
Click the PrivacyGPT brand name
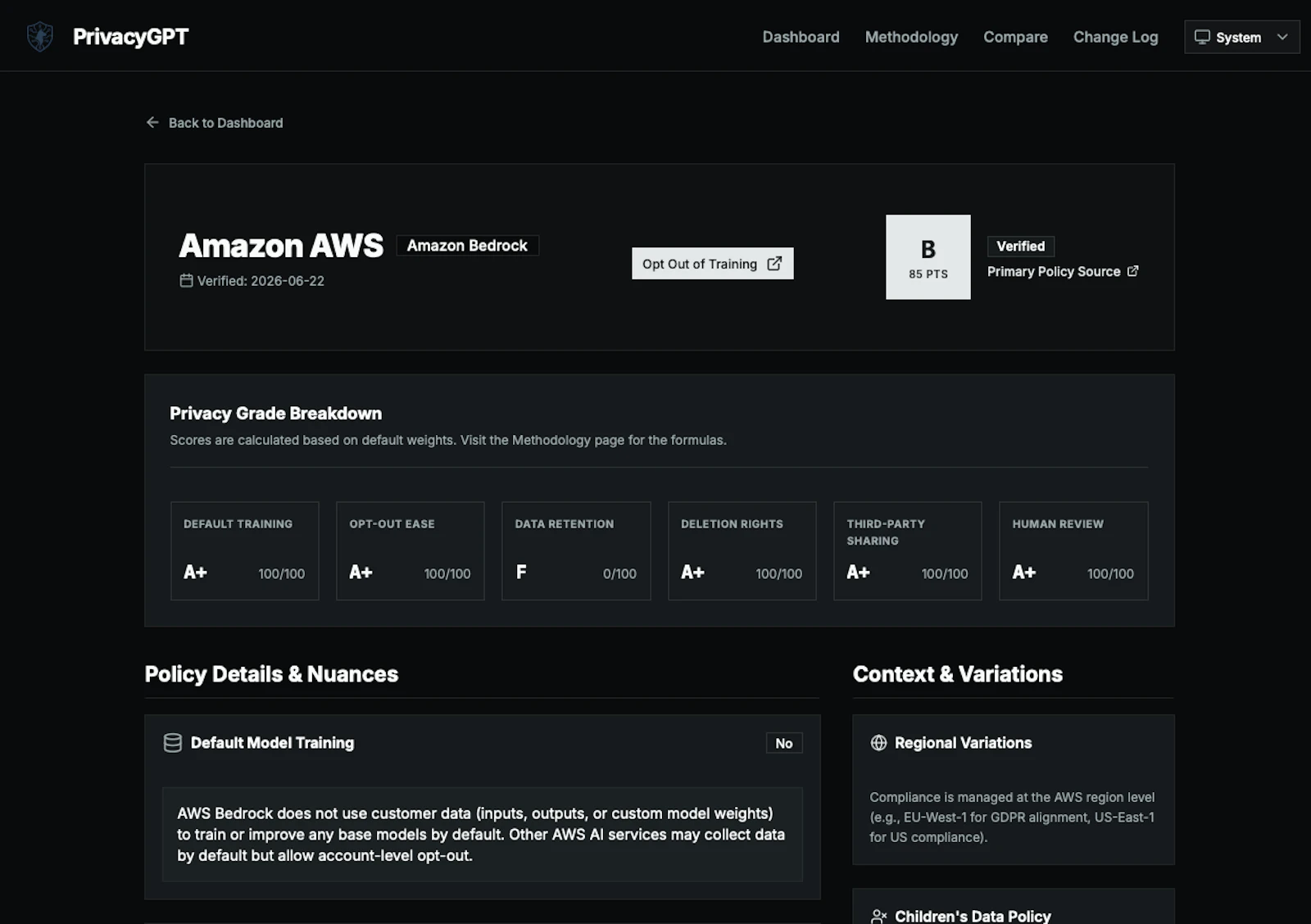pyautogui.click(x=130, y=37)
